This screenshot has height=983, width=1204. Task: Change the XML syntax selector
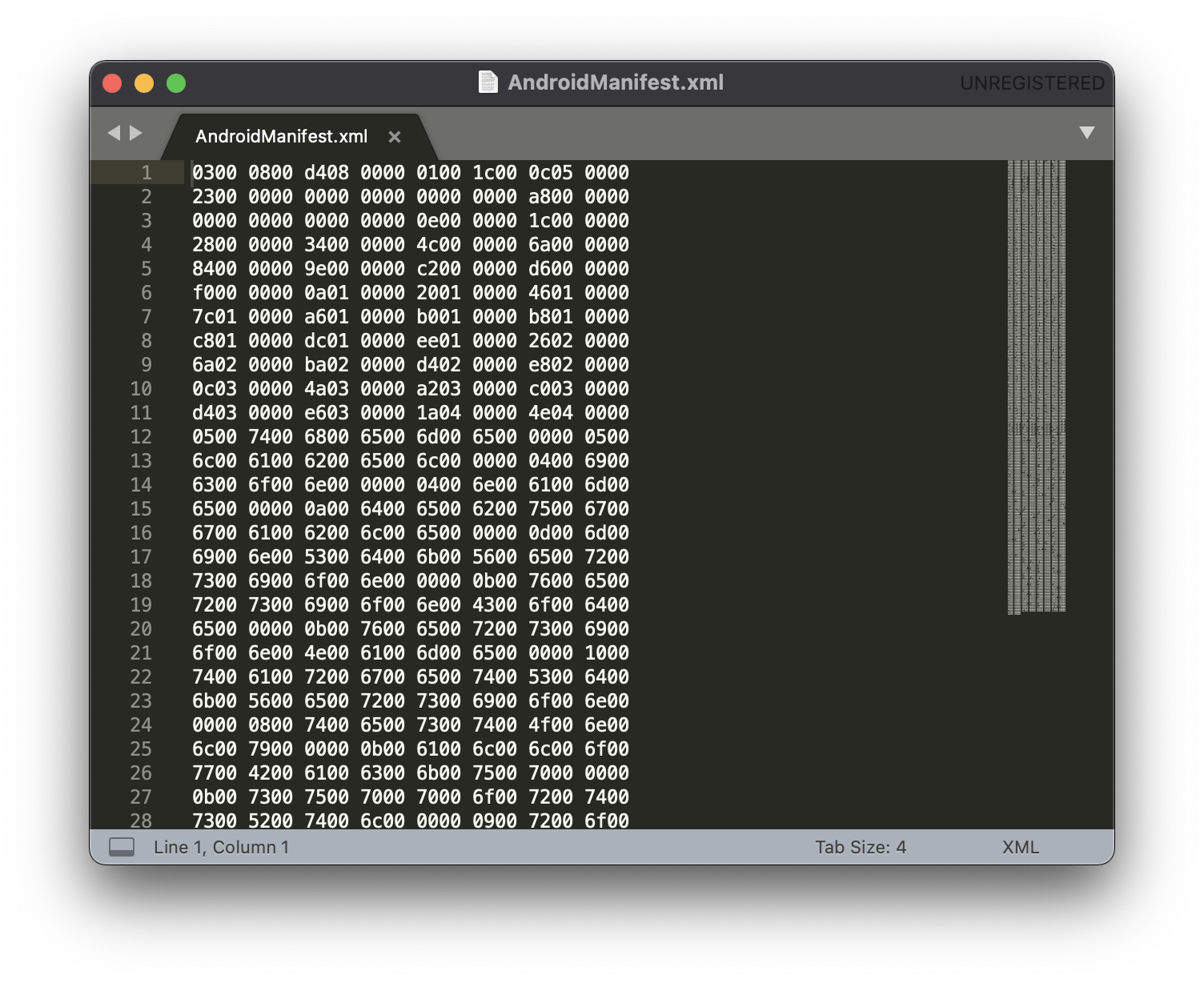click(1021, 847)
